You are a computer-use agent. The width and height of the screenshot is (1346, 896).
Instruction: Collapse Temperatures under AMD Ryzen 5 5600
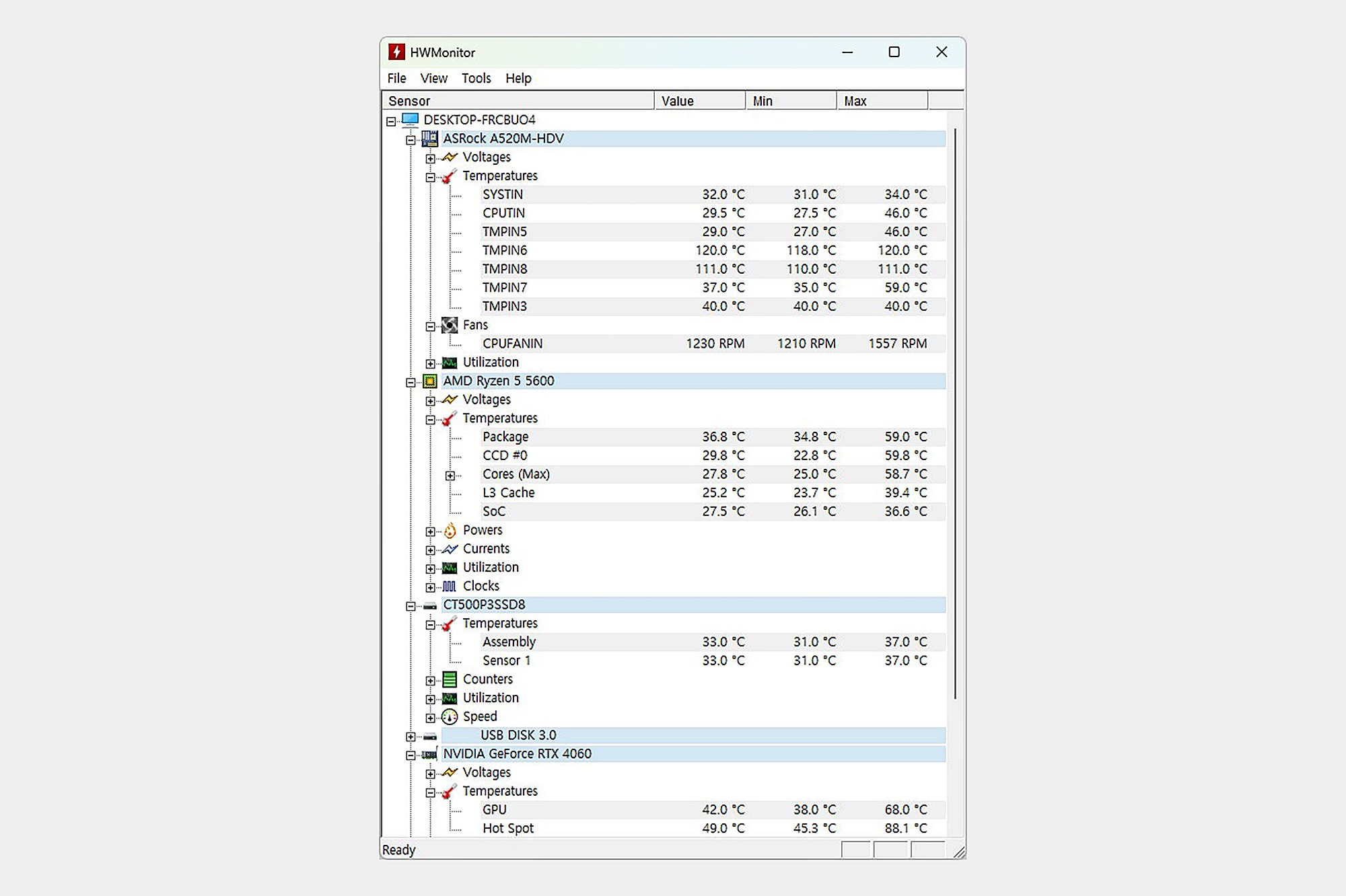click(431, 420)
